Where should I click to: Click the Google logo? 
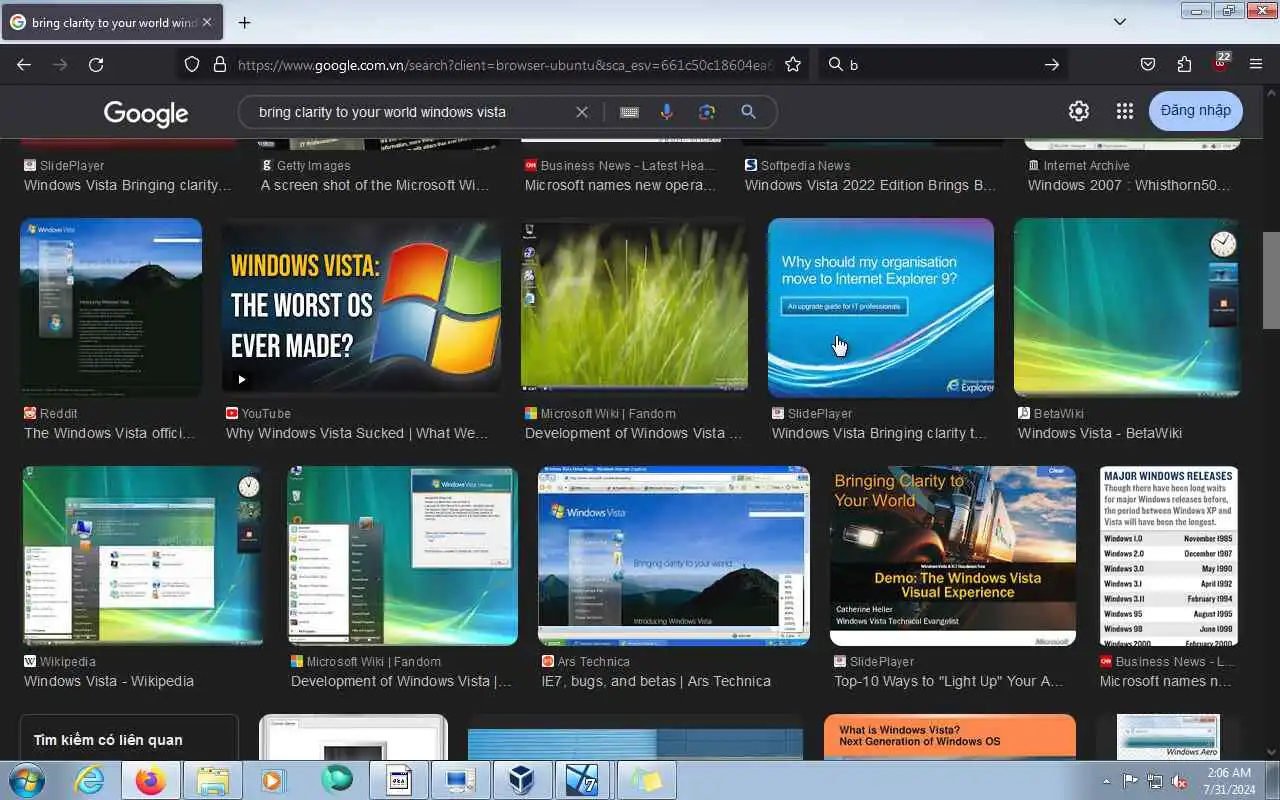[146, 113]
